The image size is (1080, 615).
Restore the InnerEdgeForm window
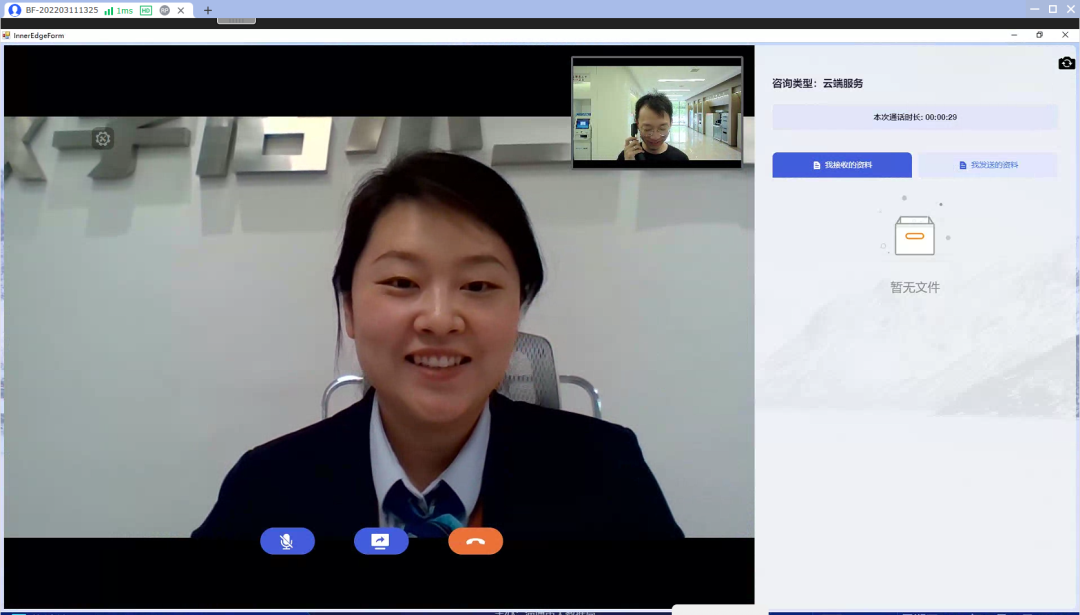point(1039,34)
